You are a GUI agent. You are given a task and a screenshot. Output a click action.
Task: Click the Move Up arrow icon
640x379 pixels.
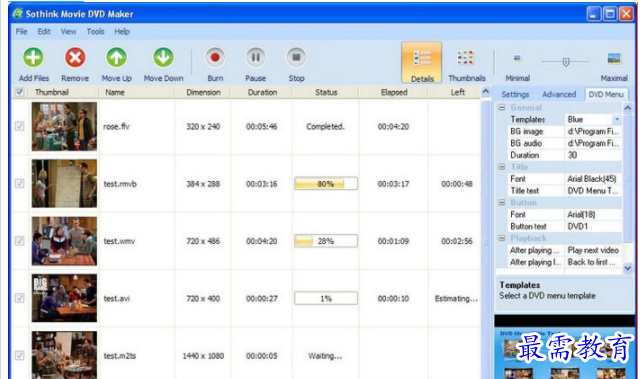pyautogui.click(x=116, y=58)
